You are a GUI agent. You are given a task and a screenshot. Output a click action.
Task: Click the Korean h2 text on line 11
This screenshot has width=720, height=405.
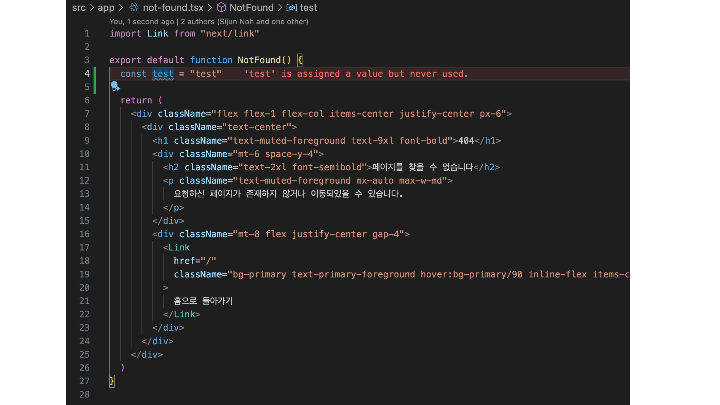(422, 167)
